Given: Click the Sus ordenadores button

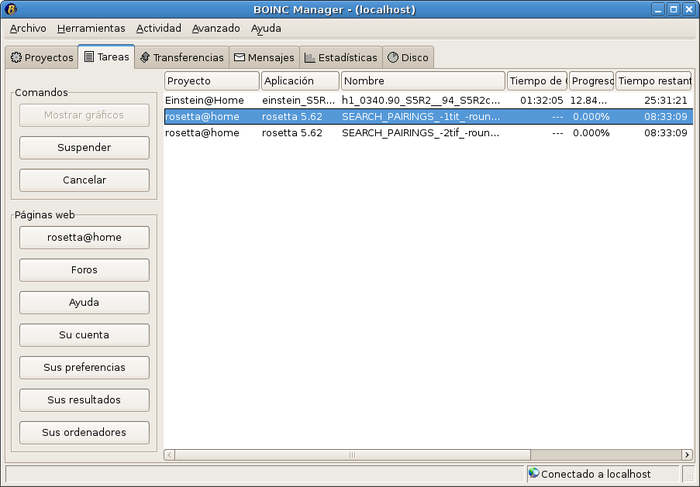Looking at the screenshot, I should pyautogui.click(x=84, y=432).
